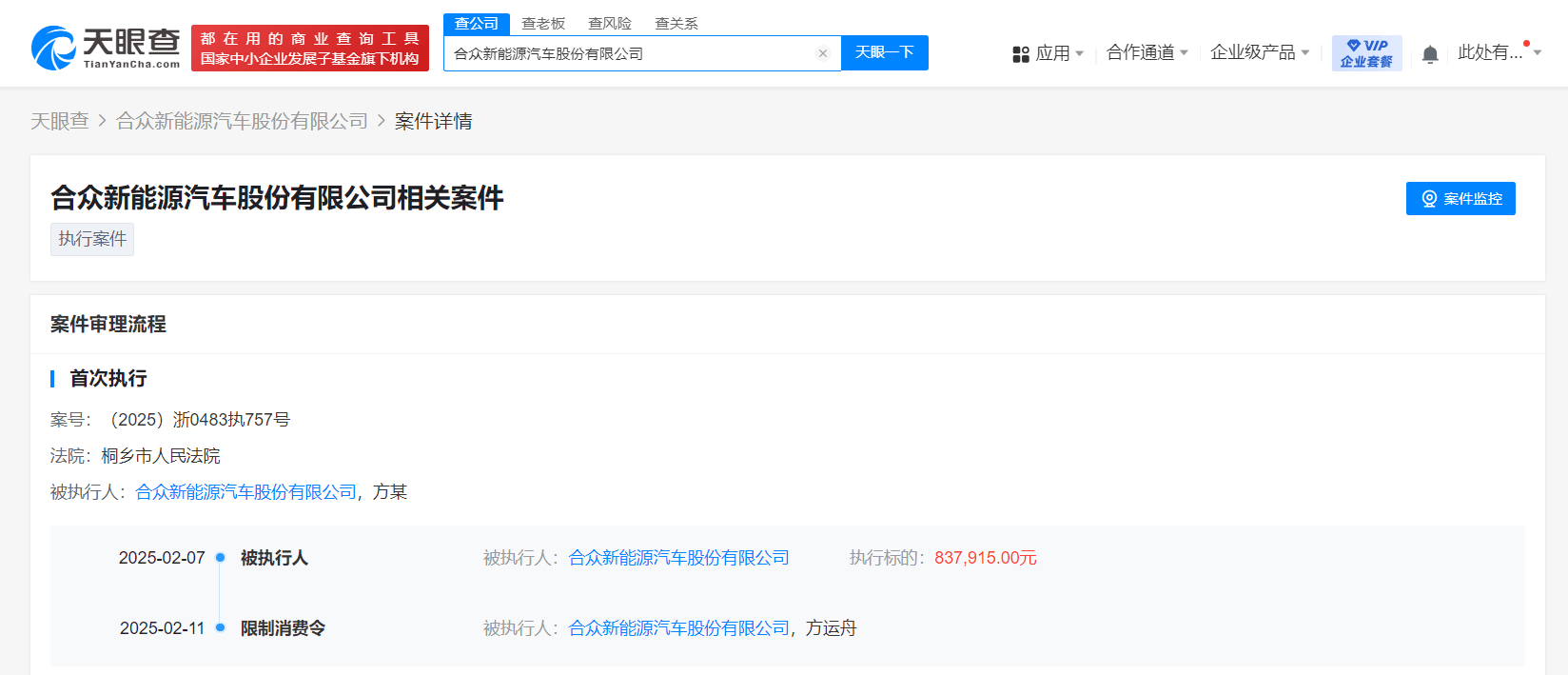This screenshot has width=1568, height=675.
Task: Click the 限制消费令 timeline entry label
Action: click(x=283, y=628)
